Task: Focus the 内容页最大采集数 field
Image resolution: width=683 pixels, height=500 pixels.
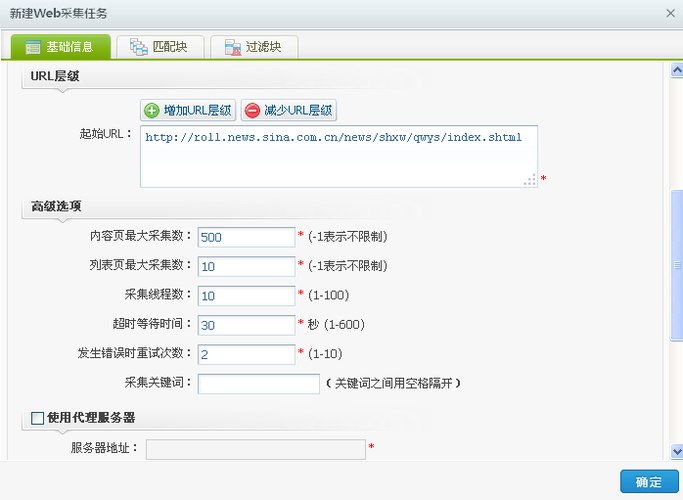Action: (246, 237)
